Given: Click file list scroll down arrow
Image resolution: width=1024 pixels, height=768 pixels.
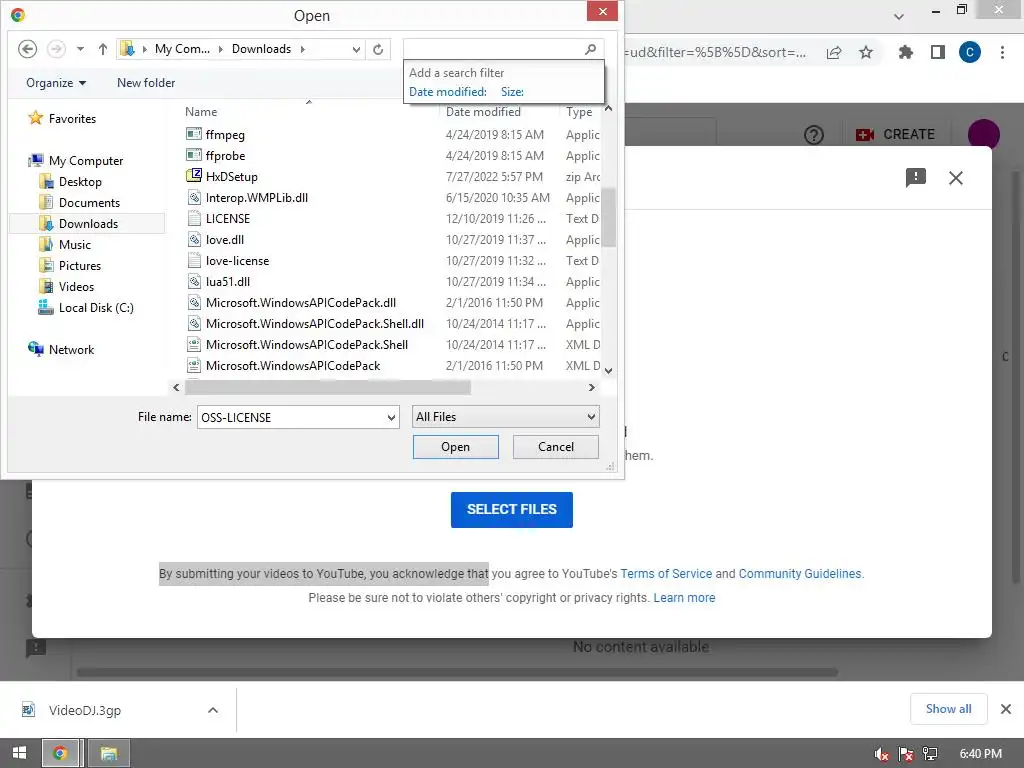Looking at the screenshot, I should pos(608,370).
